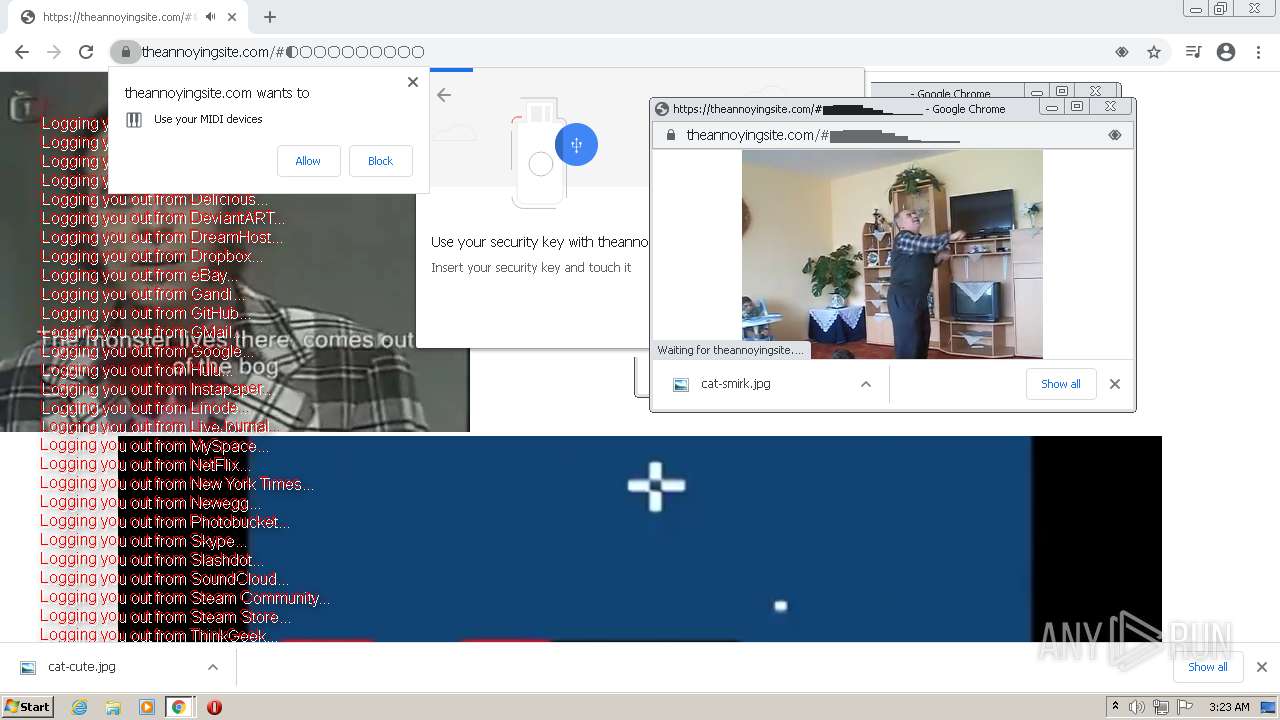Reload the main browser page
The width and height of the screenshot is (1280, 720).
(86, 52)
